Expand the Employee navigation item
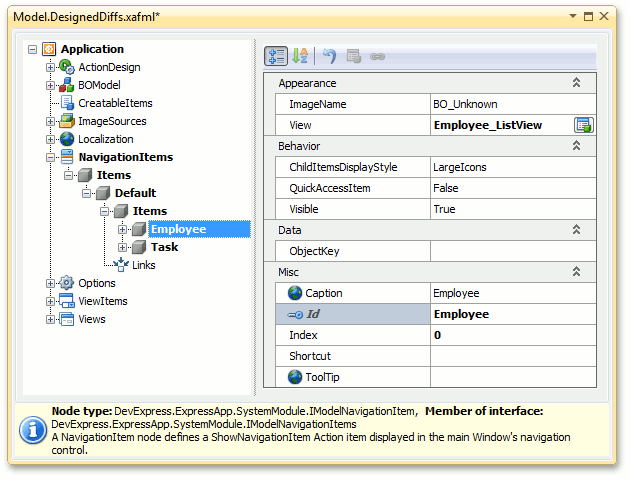The height and width of the screenshot is (480, 630). 123,229
